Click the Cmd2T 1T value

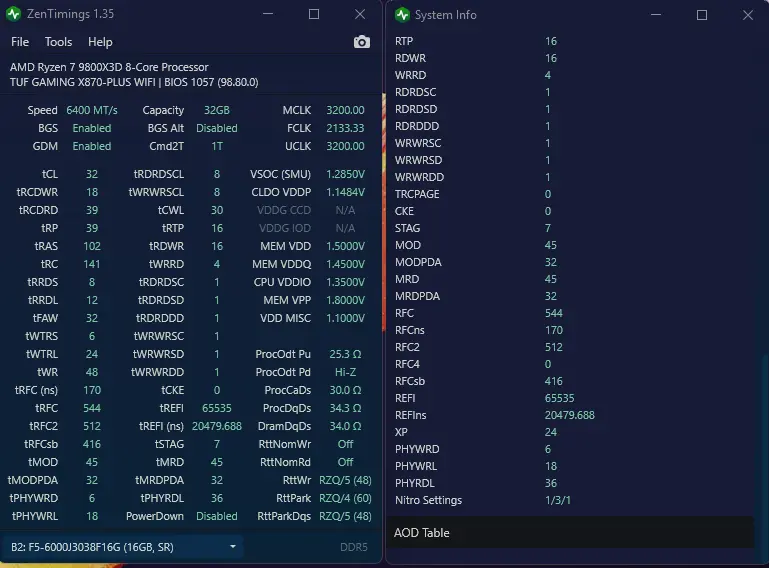[217, 146]
